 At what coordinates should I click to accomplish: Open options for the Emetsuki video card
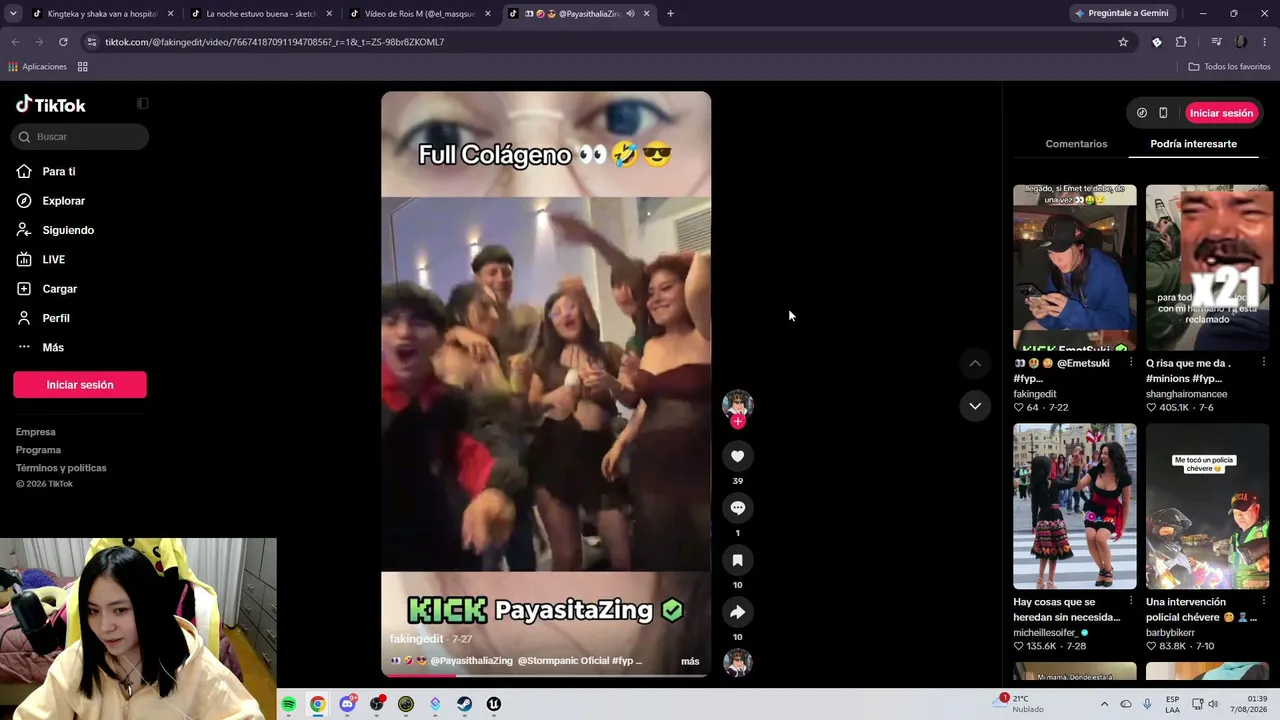1131,363
